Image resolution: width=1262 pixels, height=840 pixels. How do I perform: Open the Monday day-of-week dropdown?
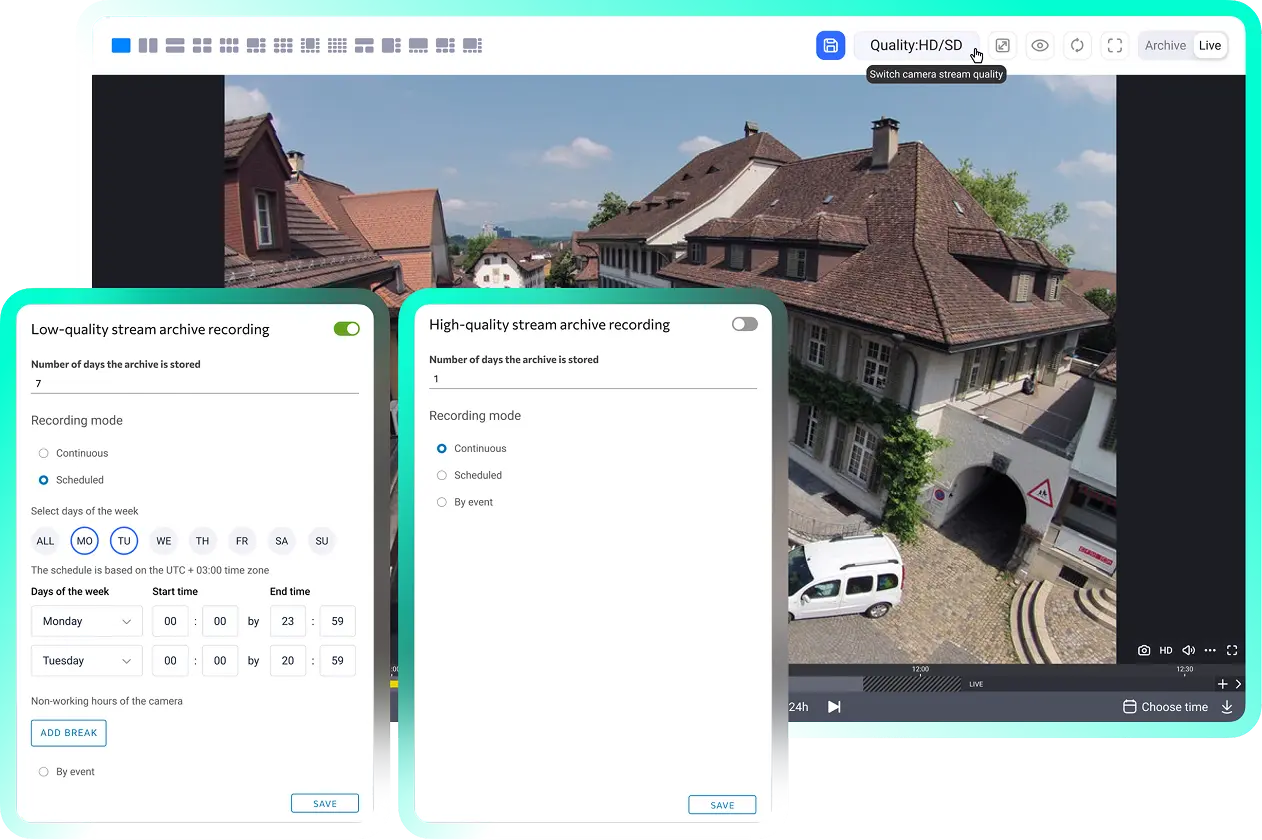click(x=87, y=622)
